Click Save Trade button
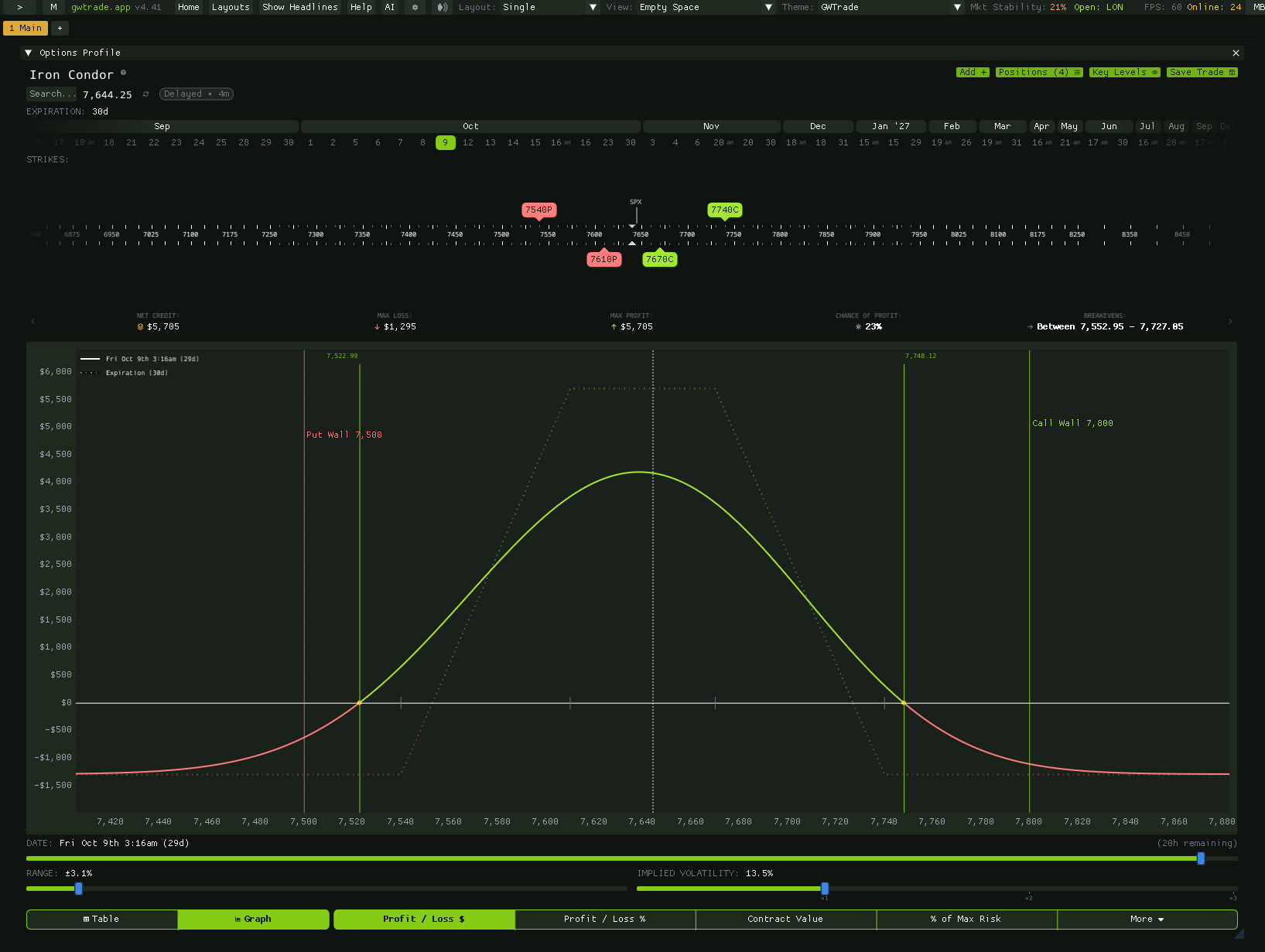The image size is (1265, 952). pyautogui.click(x=1202, y=72)
